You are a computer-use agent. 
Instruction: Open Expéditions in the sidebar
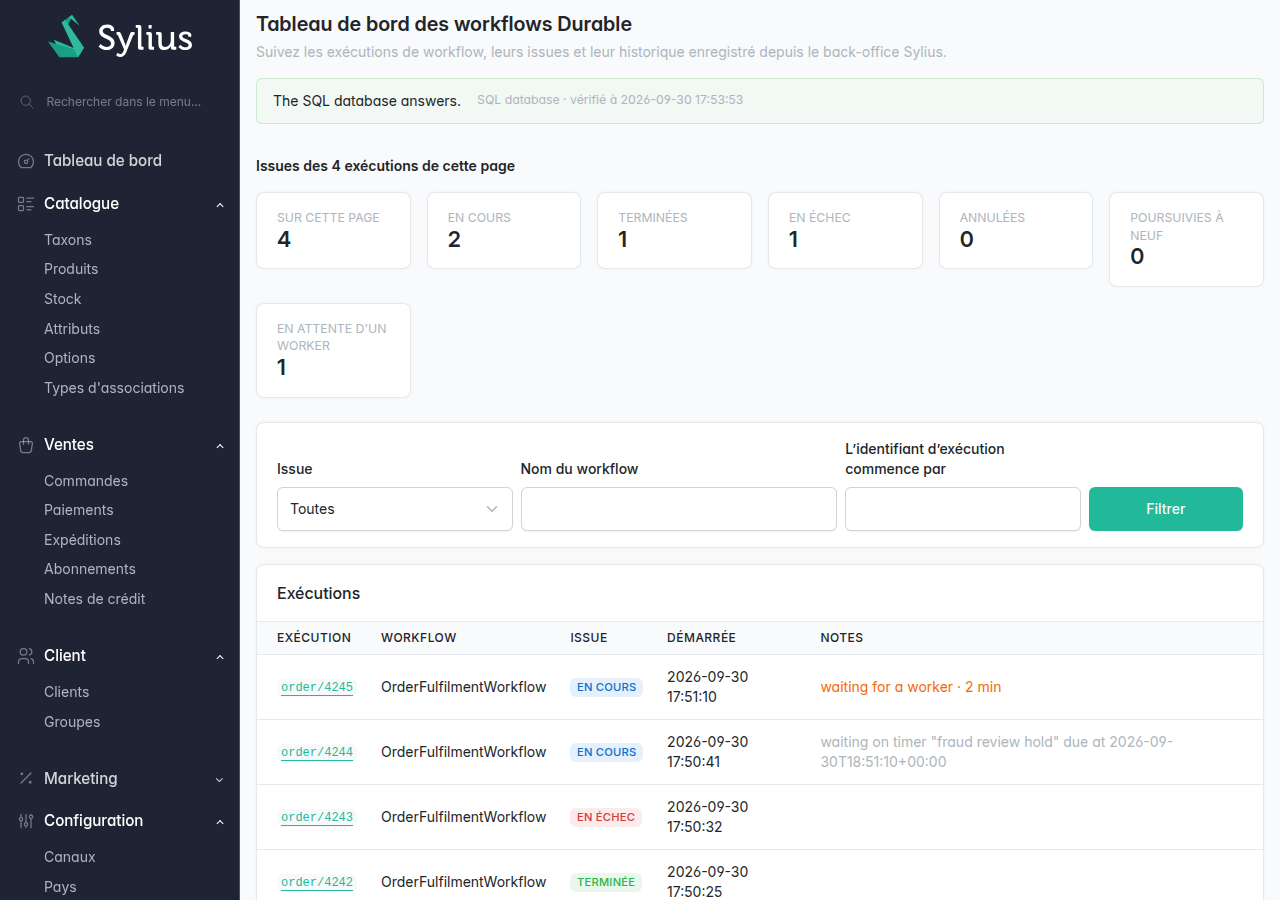tap(82, 540)
